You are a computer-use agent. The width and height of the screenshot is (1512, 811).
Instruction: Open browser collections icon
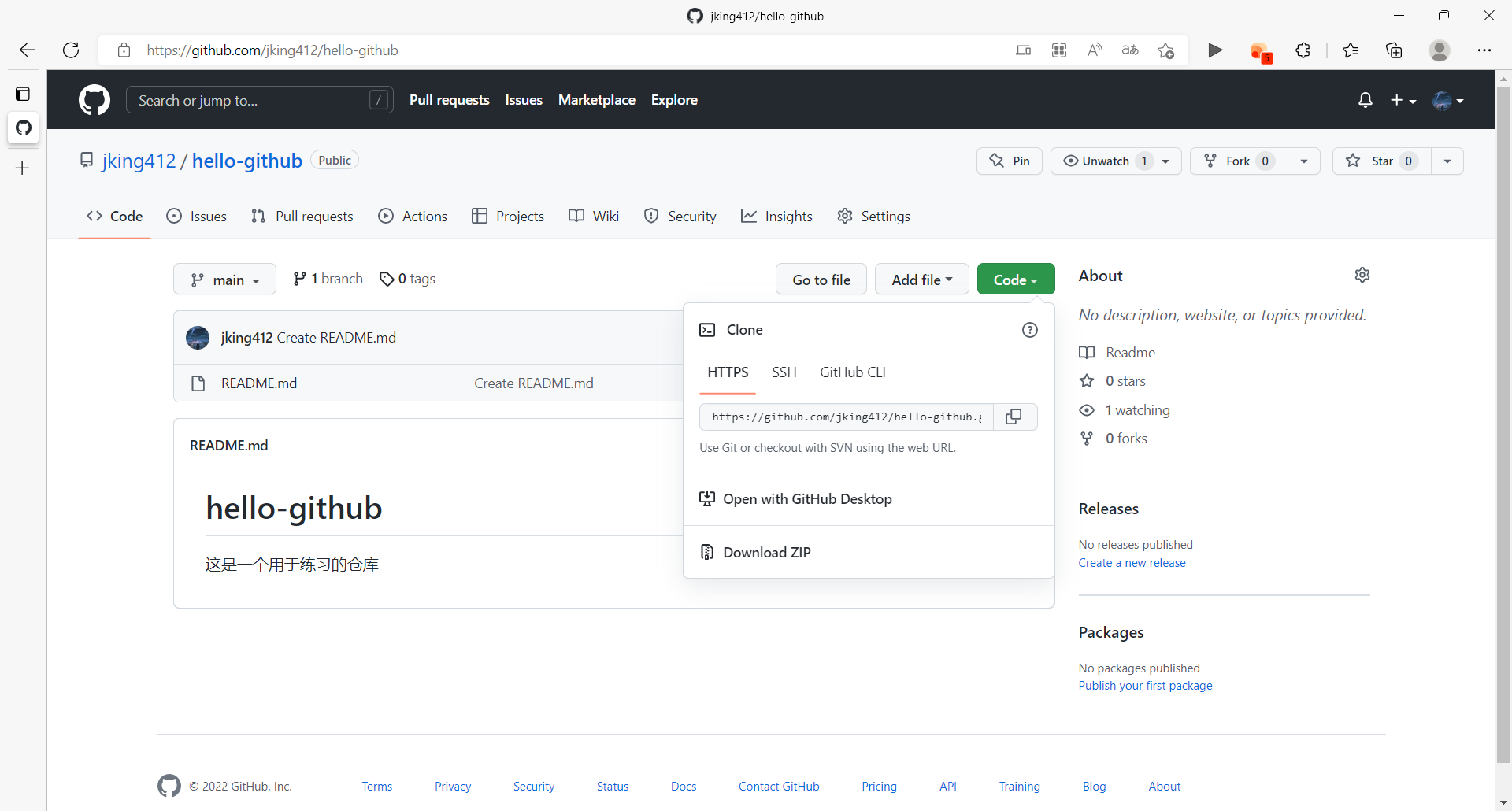pos(1394,50)
